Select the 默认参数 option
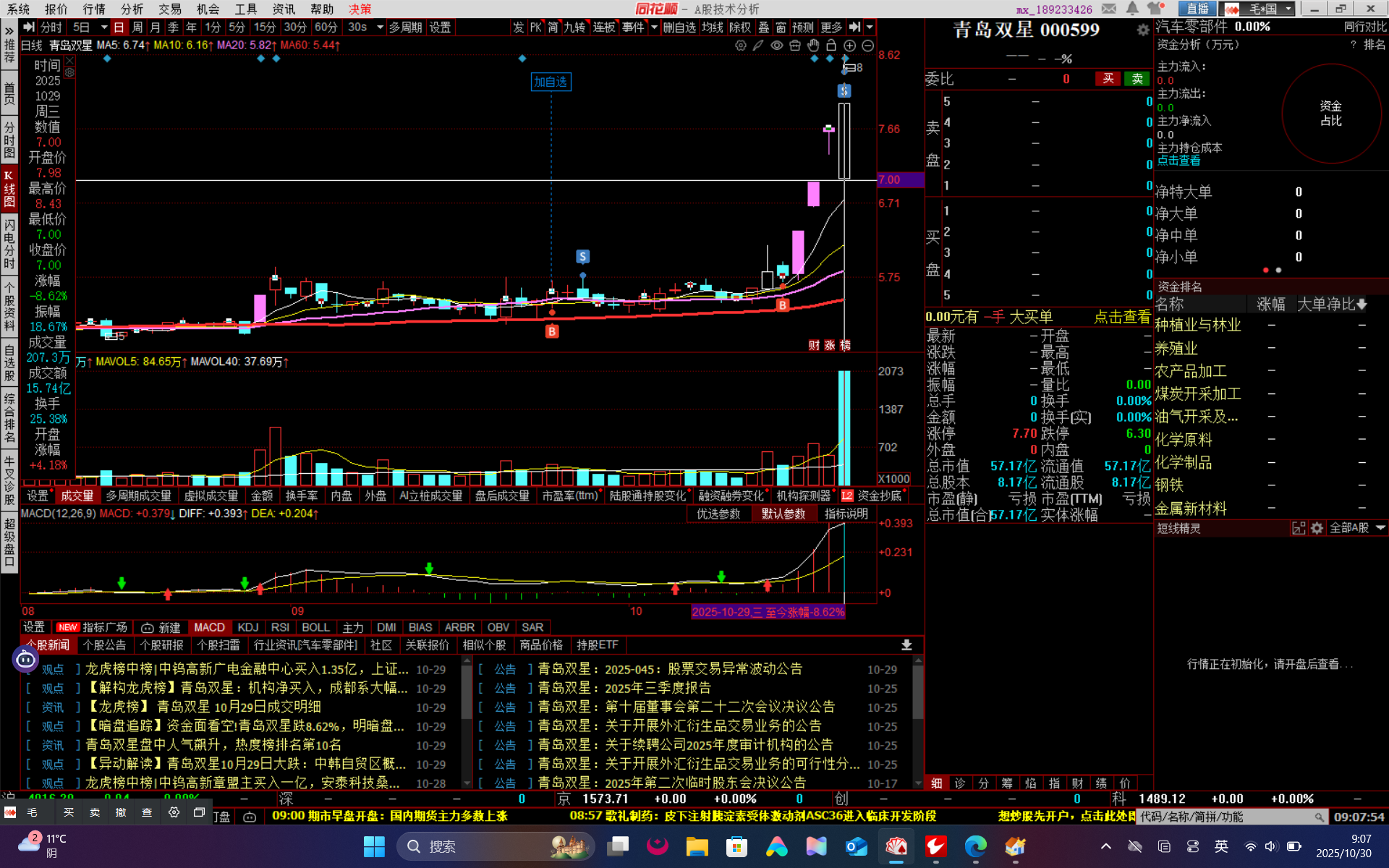The height and width of the screenshot is (868, 1389). pos(783,514)
